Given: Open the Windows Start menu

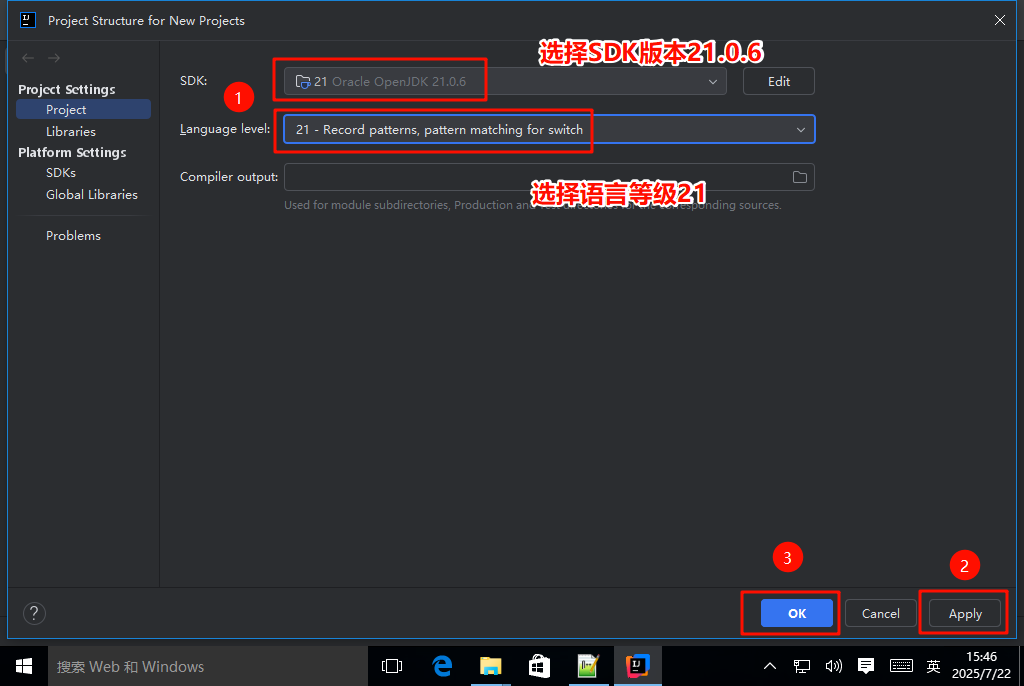Looking at the screenshot, I should coord(24,666).
